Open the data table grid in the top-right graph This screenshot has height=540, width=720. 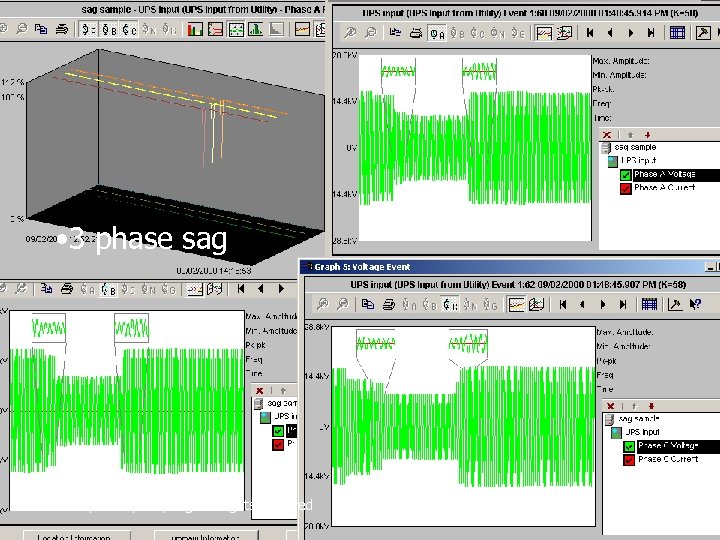[677, 33]
